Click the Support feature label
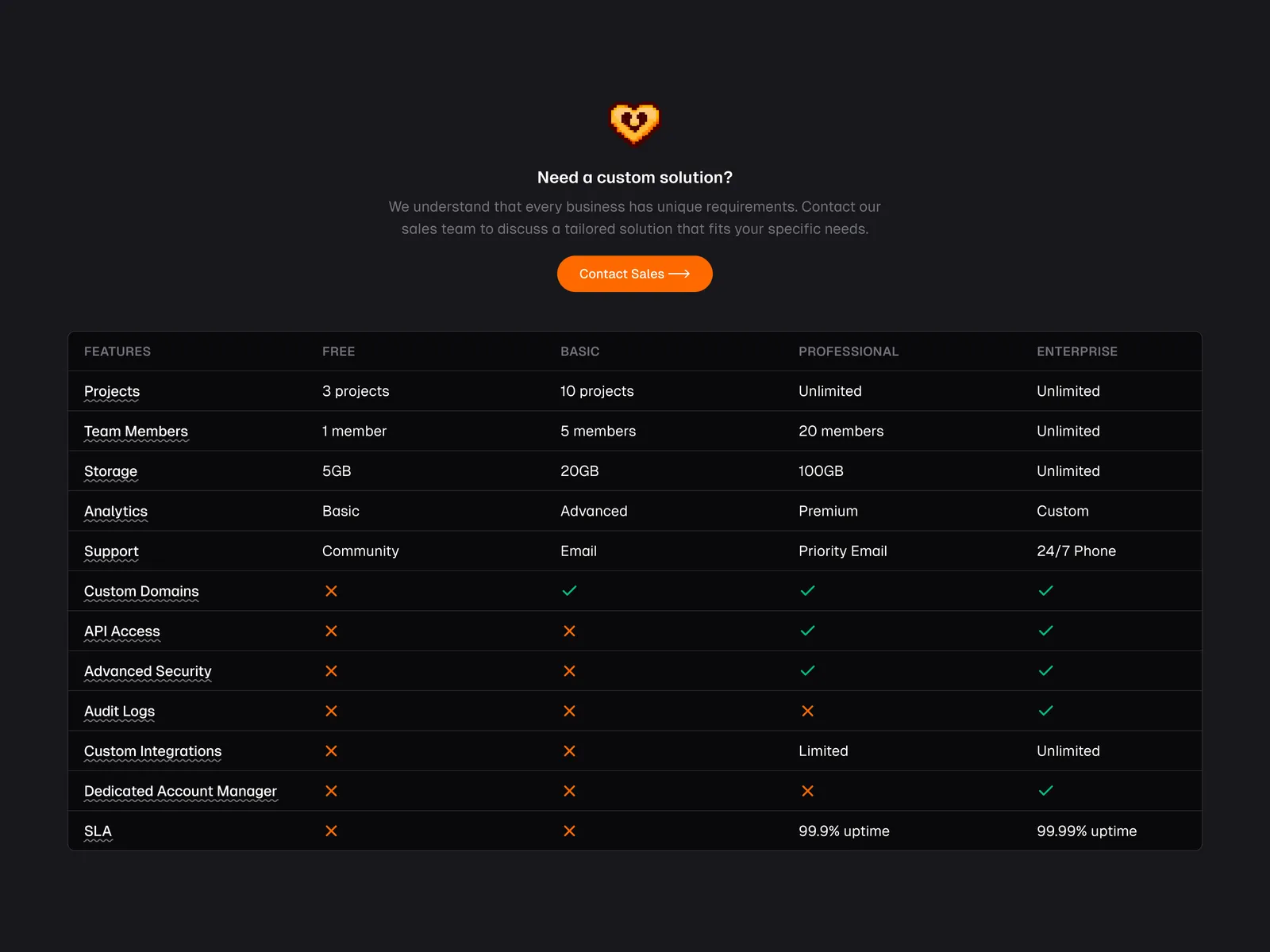The height and width of the screenshot is (952, 1270). pyautogui.click(x=111, y=551)
